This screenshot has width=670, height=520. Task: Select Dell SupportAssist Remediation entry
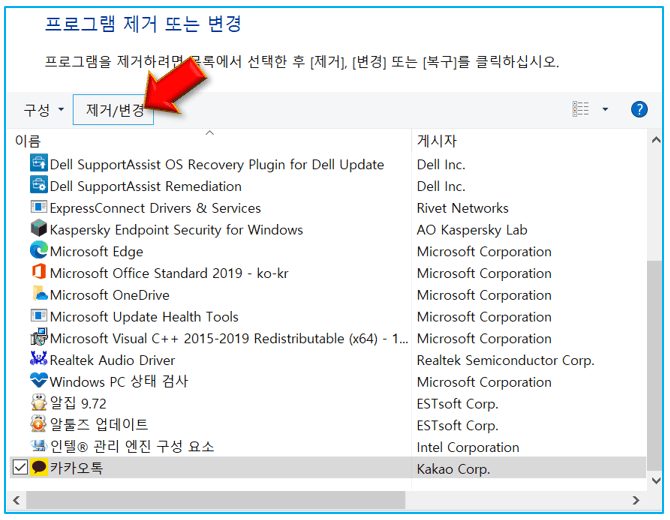[x=146, y=186]
